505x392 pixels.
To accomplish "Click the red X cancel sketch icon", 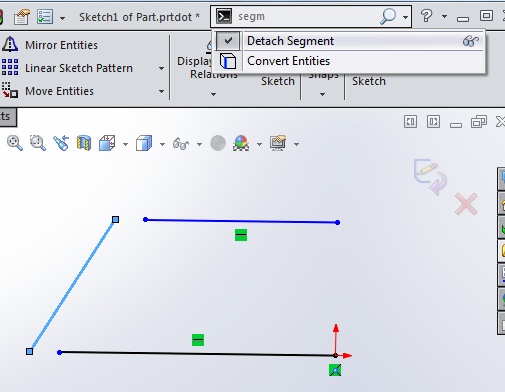I will click(466, 204).
